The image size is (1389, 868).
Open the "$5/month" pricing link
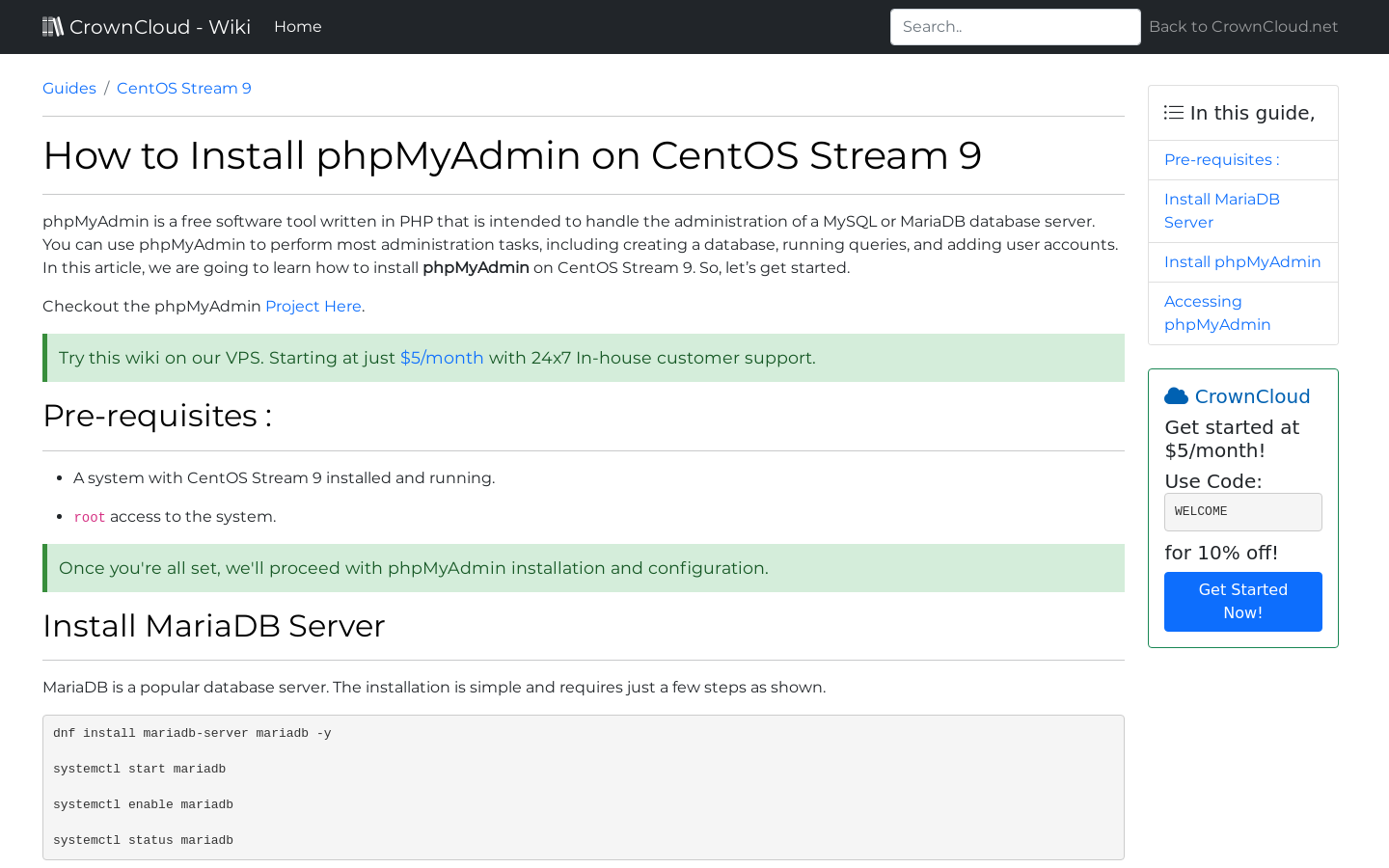click(442, 358)
